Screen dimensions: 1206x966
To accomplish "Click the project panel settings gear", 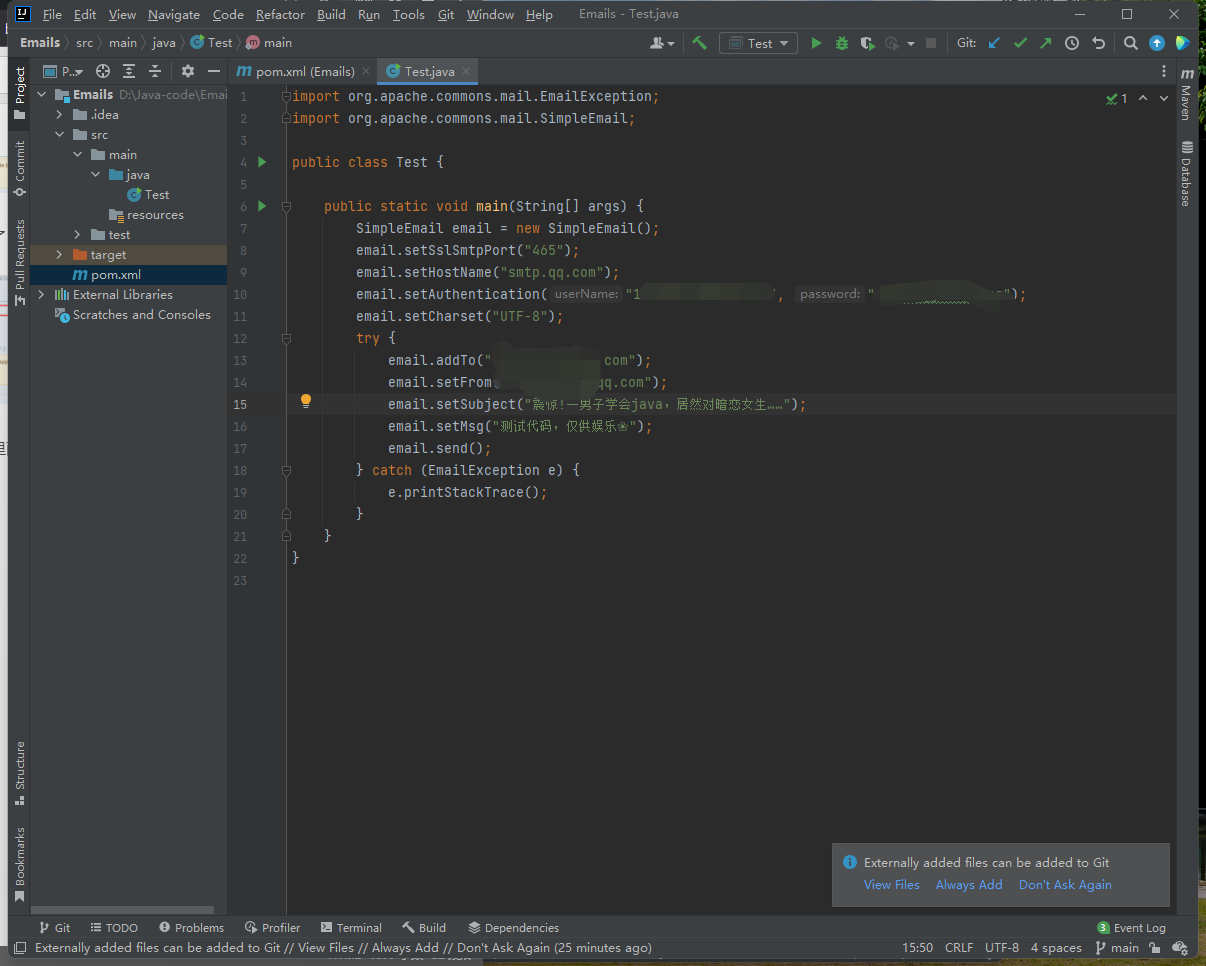I will click(x=187, y=71).
